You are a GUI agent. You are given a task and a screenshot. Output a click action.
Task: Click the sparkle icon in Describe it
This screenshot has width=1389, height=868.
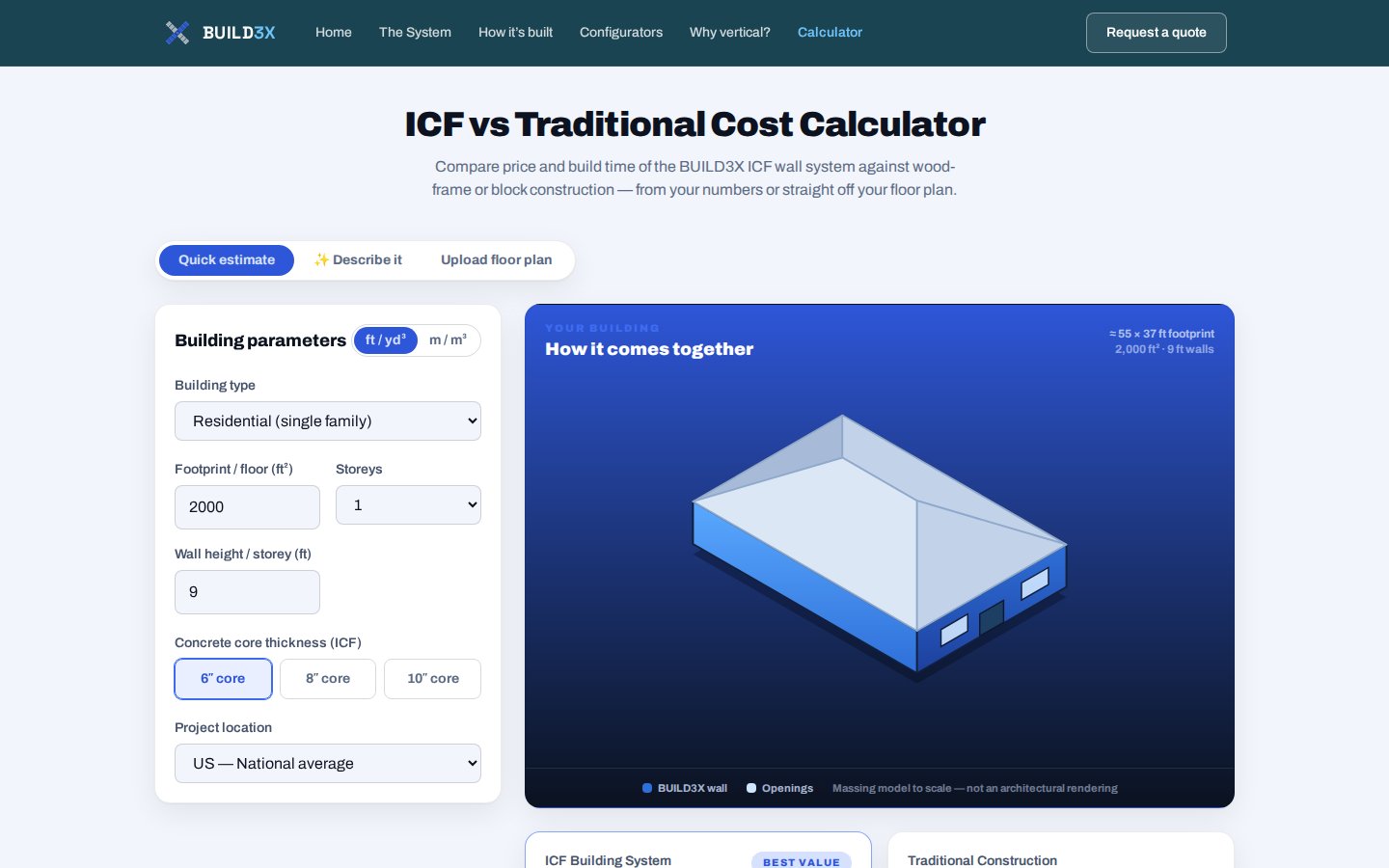tap(321, 260)
